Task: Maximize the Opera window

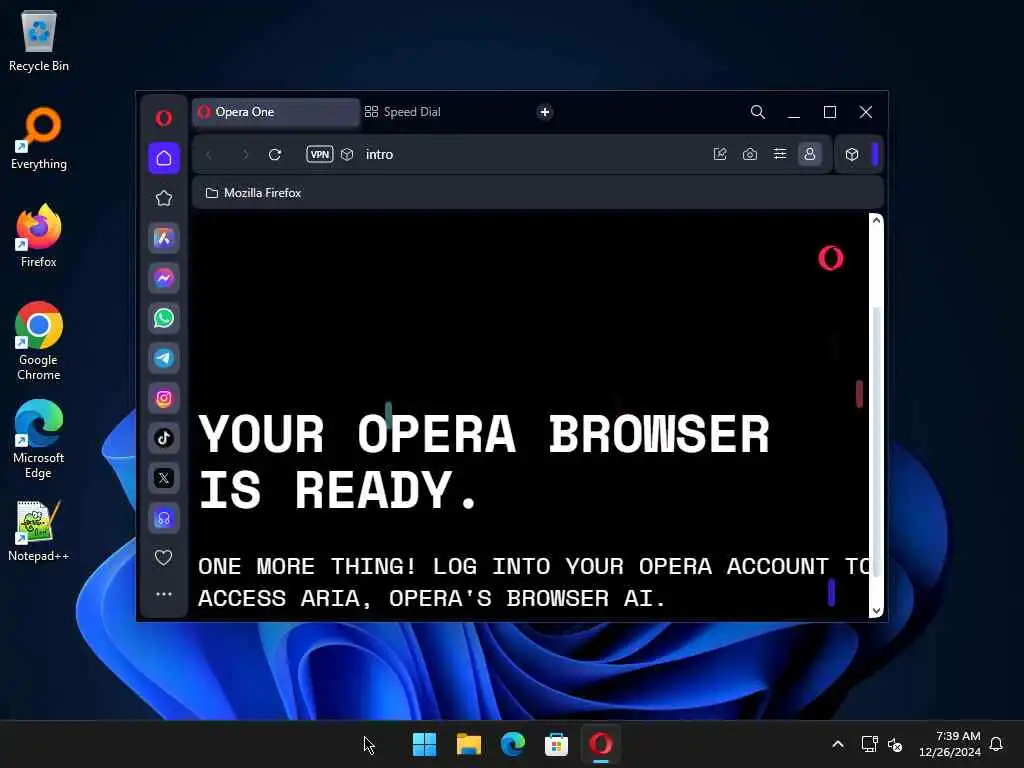Action: click(x=830, y=112)
